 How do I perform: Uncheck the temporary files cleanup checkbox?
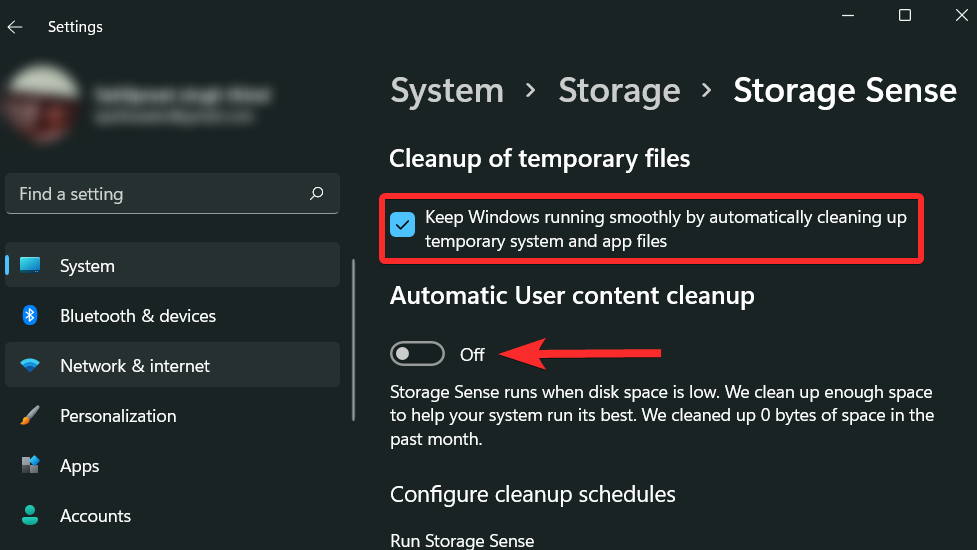[x=402, y=224]
